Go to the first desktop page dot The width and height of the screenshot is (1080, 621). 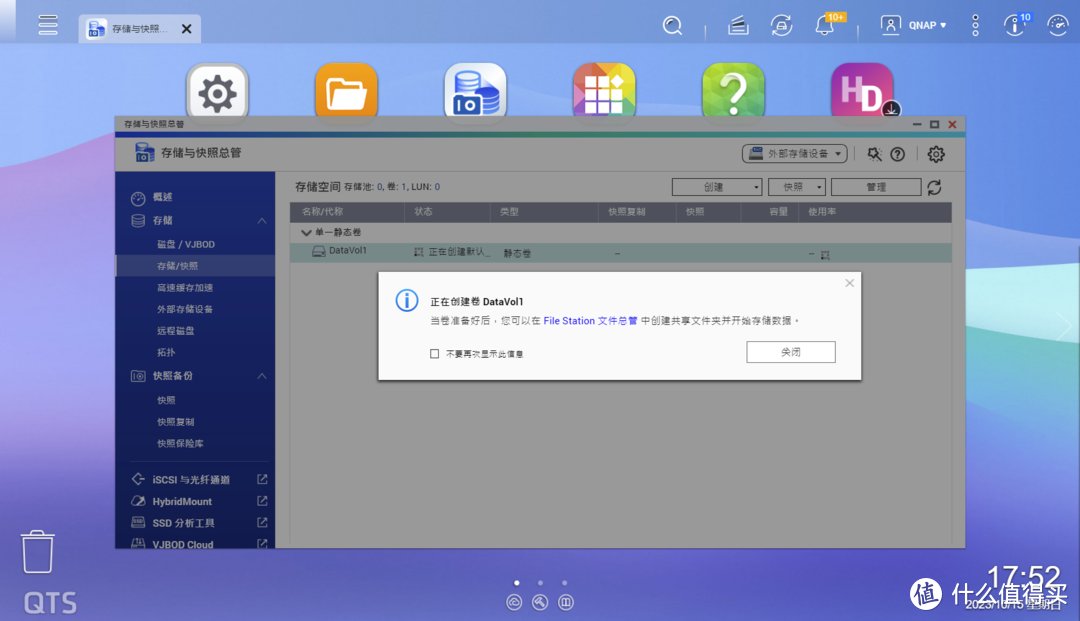coord(517,582)
